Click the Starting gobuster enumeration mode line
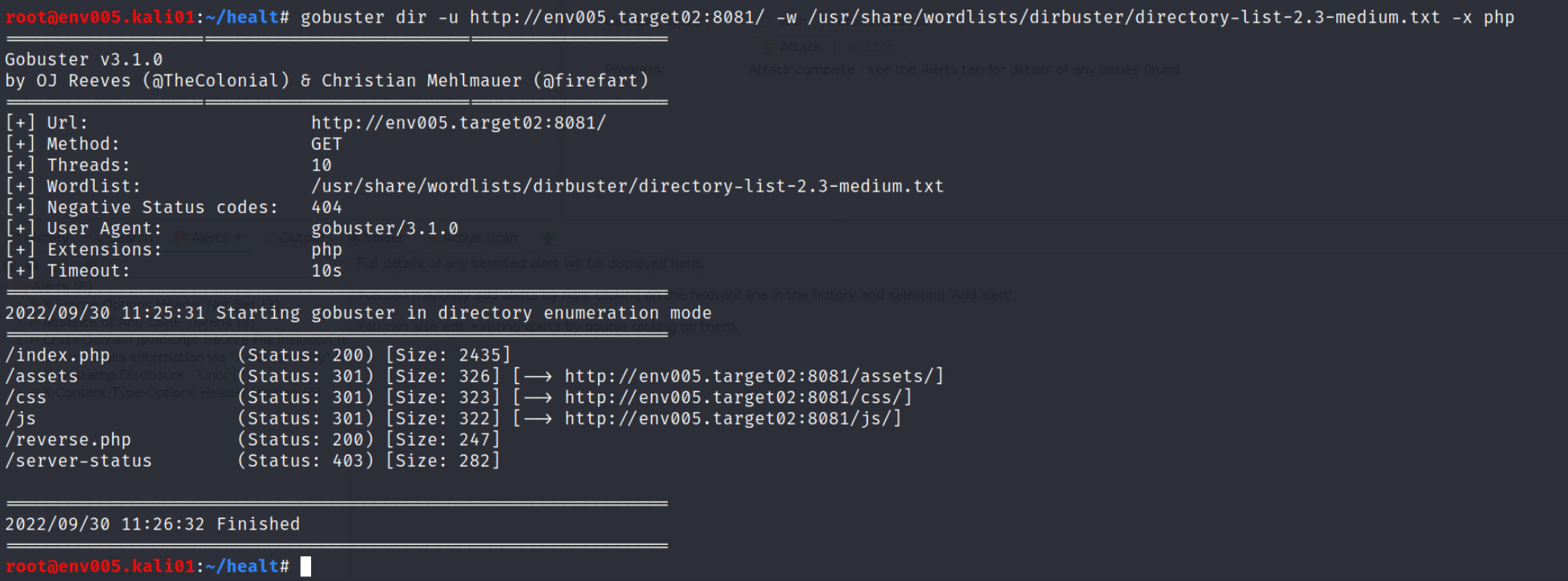This screenshot has height=581, width=1568. (358, 313)
